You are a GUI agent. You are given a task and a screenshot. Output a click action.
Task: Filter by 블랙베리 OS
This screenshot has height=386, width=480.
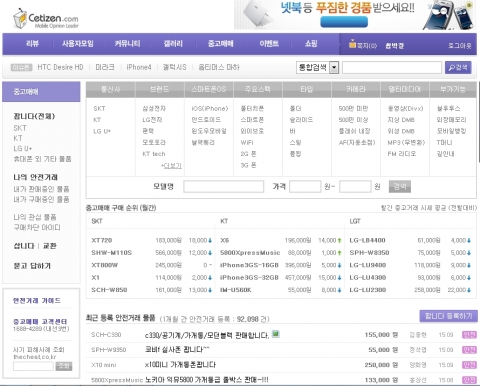[x=203, y=143]
